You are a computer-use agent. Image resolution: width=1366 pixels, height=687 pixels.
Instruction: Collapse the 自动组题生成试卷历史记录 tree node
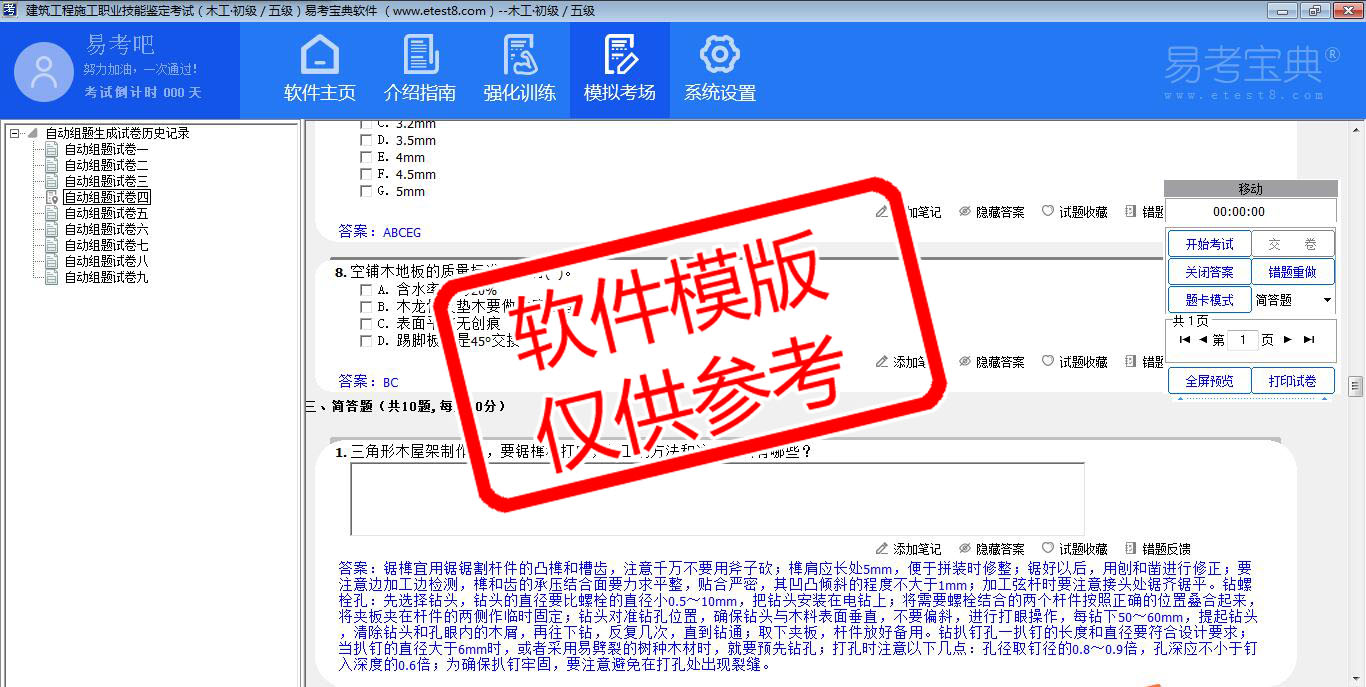pyautogui.click(x=14, y=133)
